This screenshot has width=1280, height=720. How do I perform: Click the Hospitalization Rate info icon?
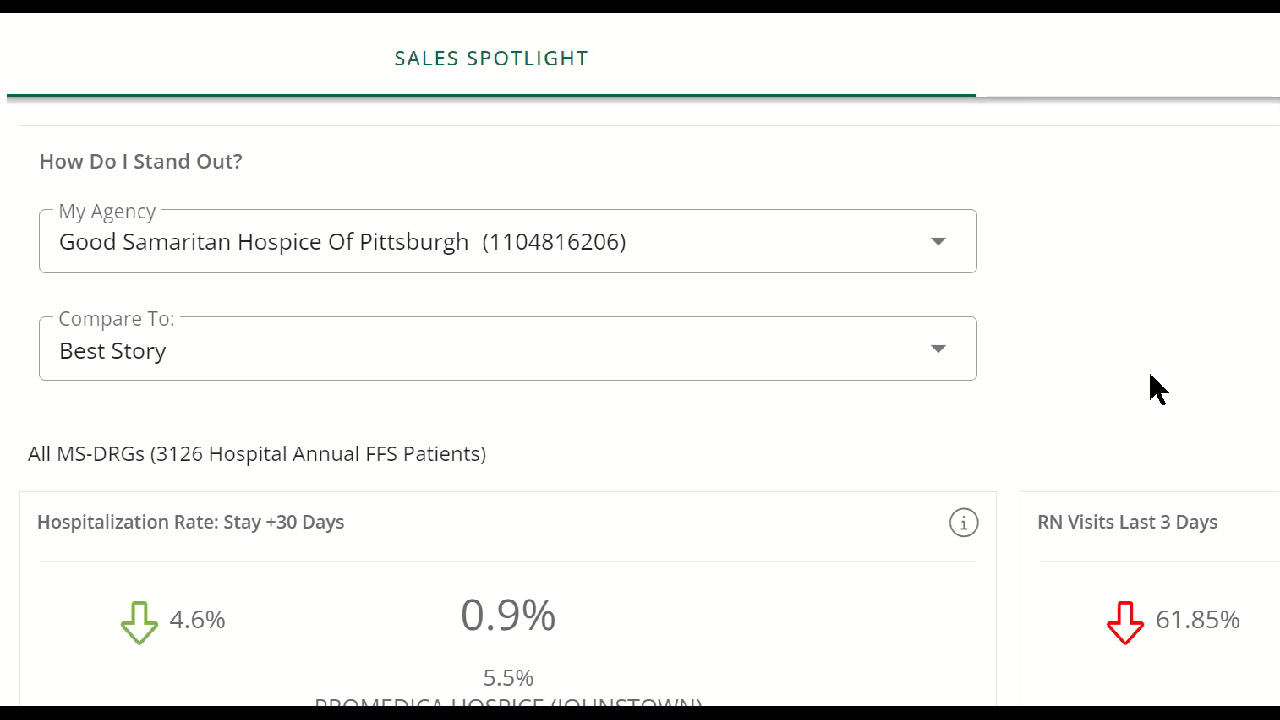(x=963, y=522)
